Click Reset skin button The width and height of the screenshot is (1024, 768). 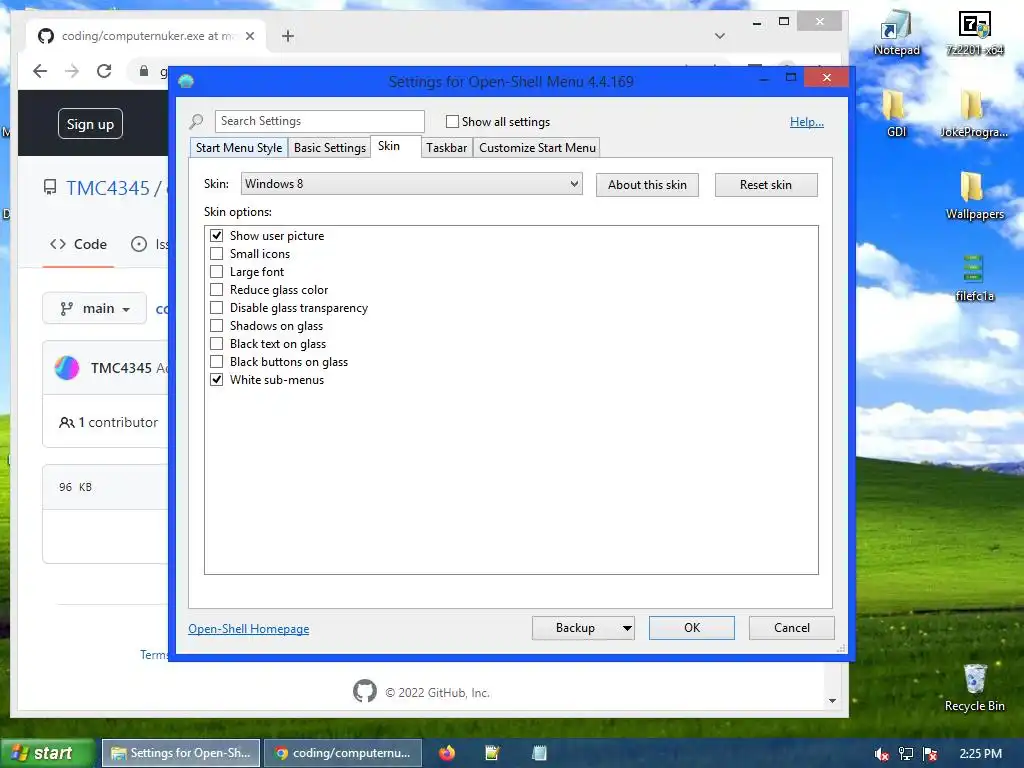click(766, 185)
